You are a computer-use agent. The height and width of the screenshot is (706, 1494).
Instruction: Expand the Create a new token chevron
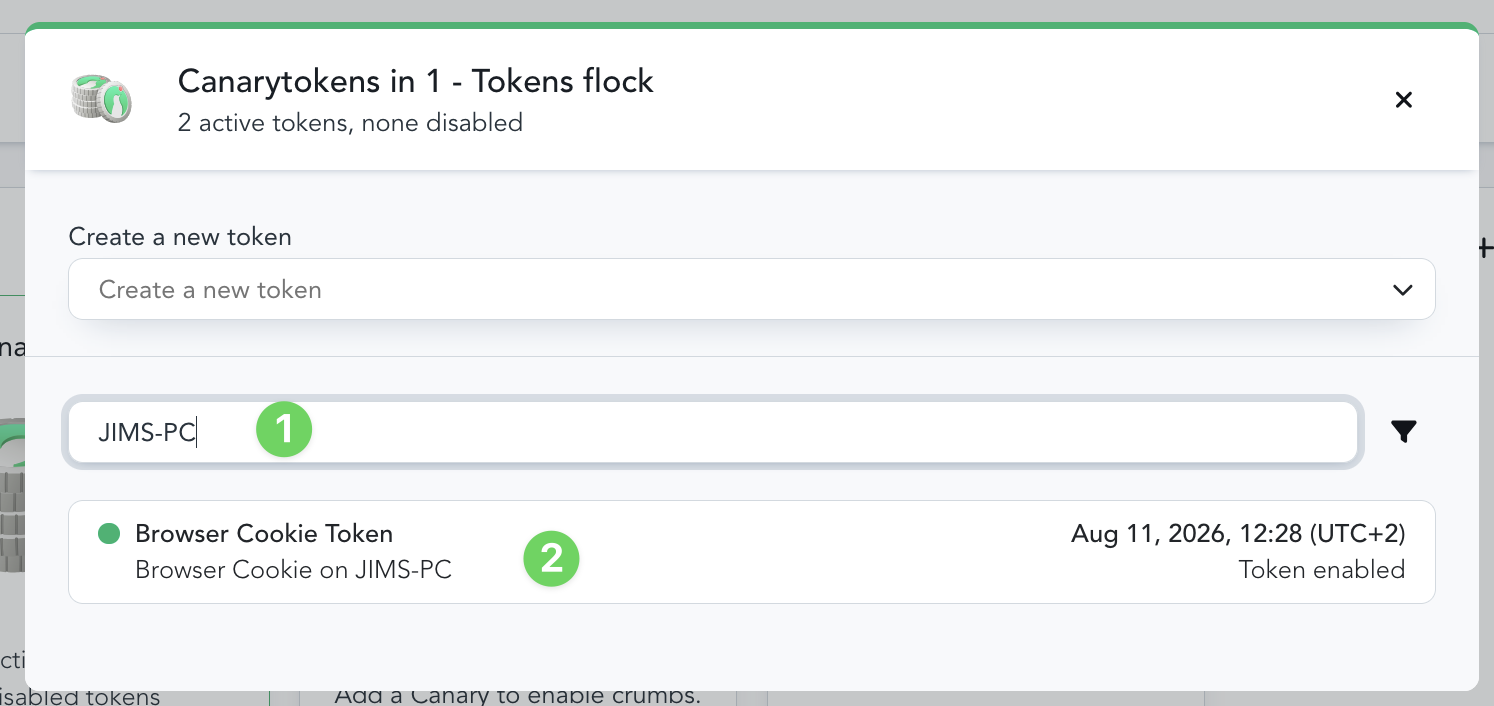(1402, 290)
